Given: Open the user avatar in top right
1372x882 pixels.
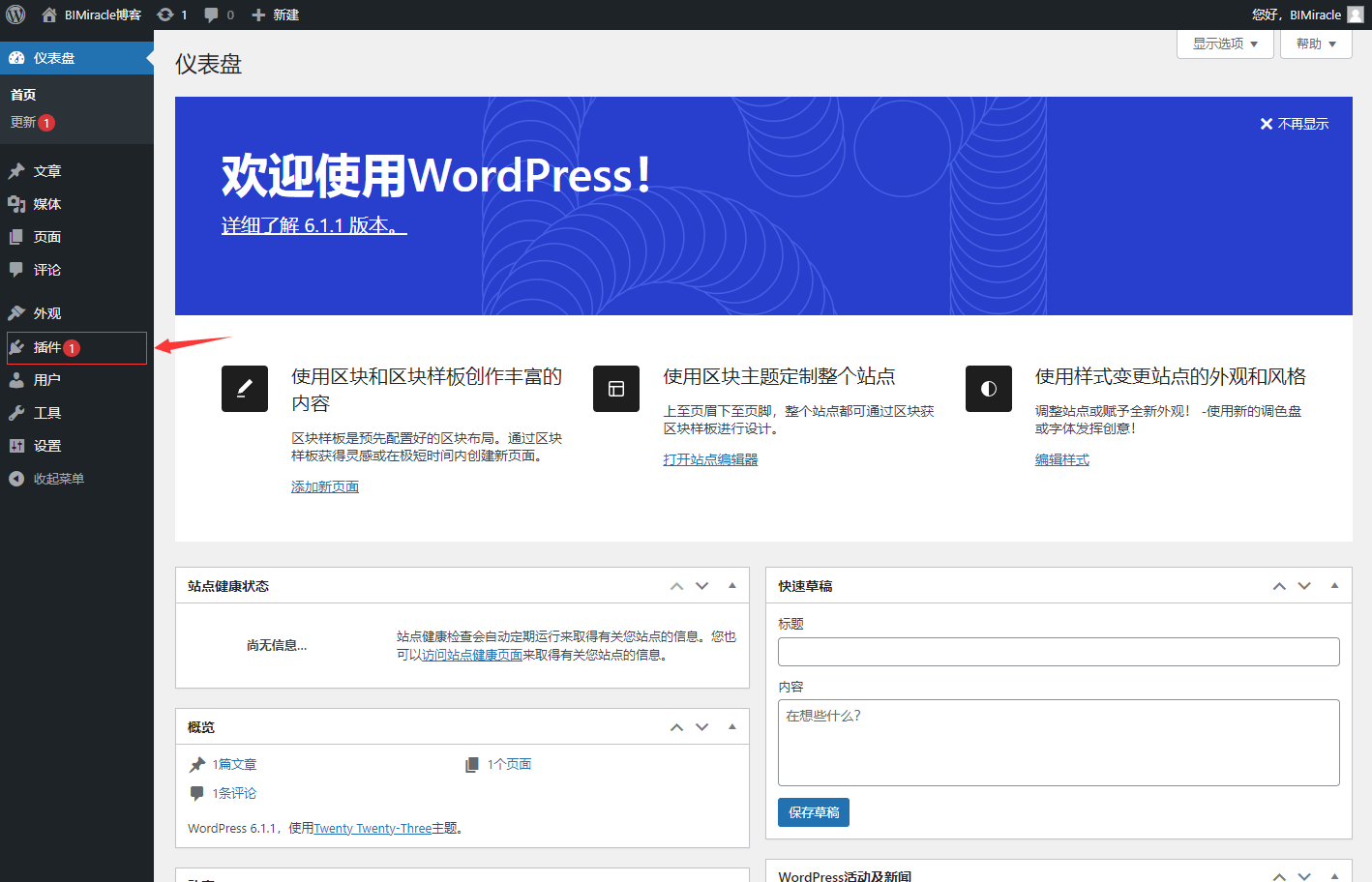Looking at the screenshot, I should click(x=1355, y=15).
